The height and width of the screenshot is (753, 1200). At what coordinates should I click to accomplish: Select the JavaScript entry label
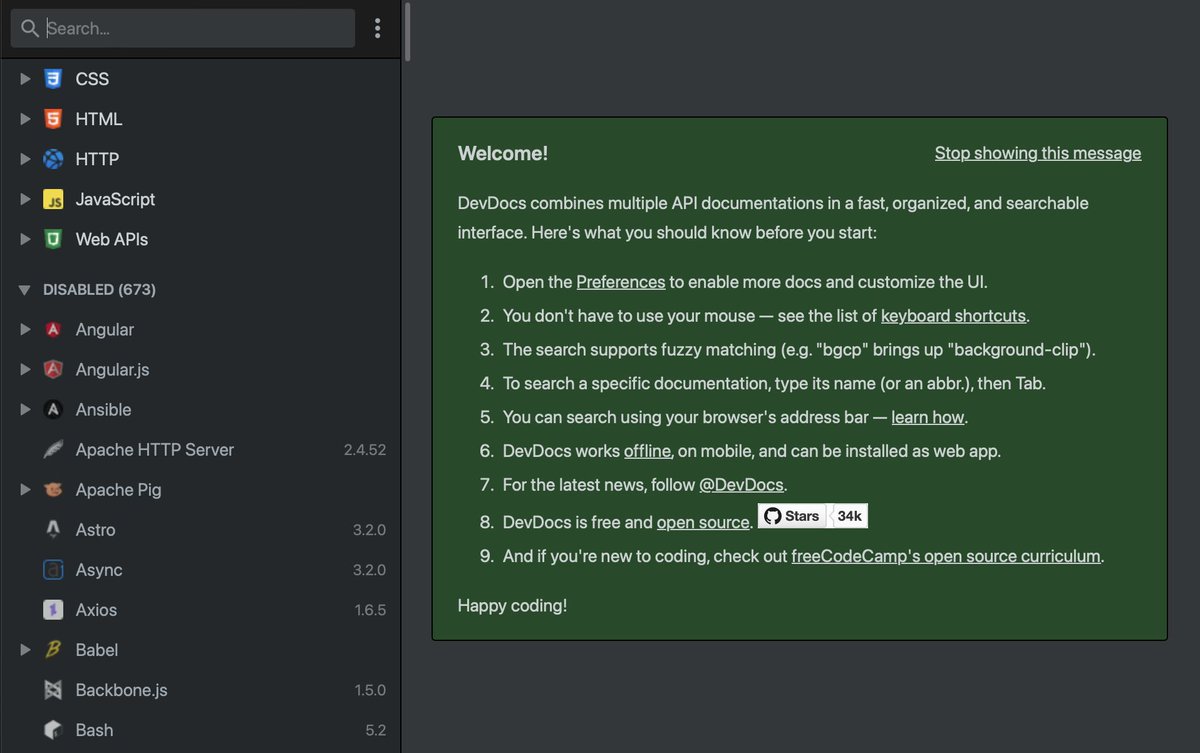[115, 199]
